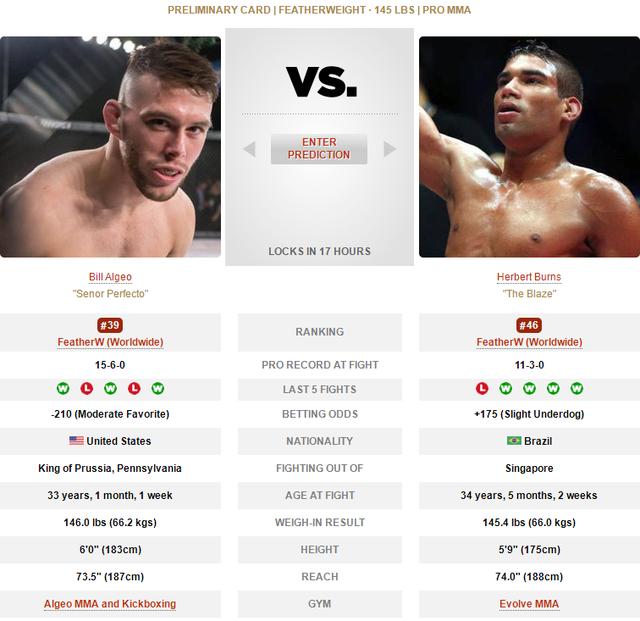Click Herbert Burns' red L result icon
640x621 pixels.
(x=482, y=388)
